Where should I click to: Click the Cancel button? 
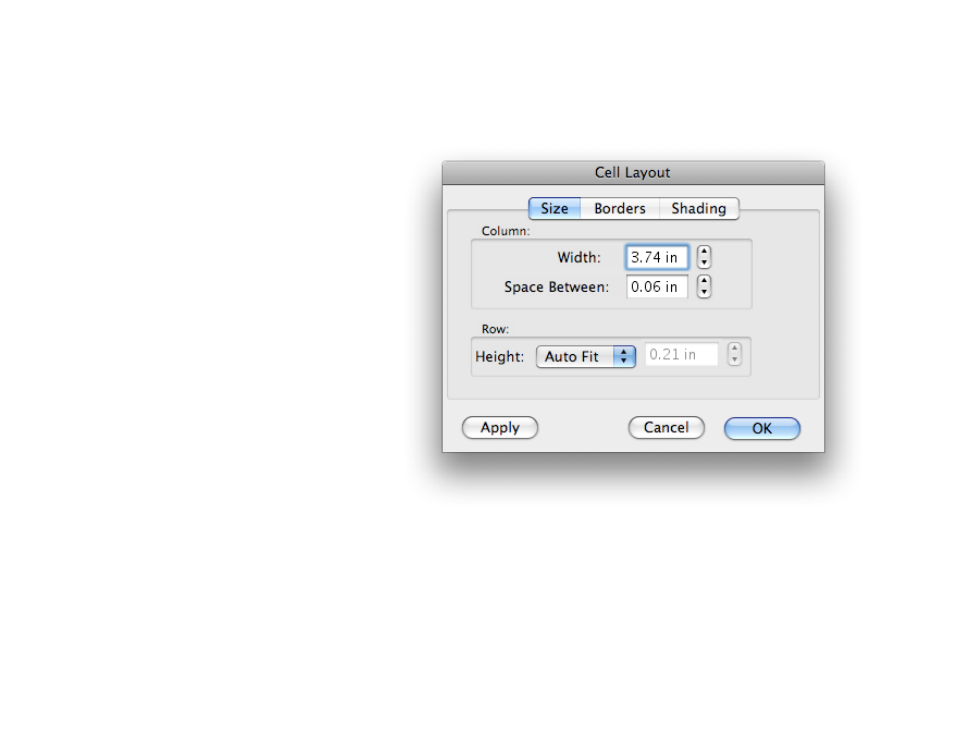pos(666,428)
